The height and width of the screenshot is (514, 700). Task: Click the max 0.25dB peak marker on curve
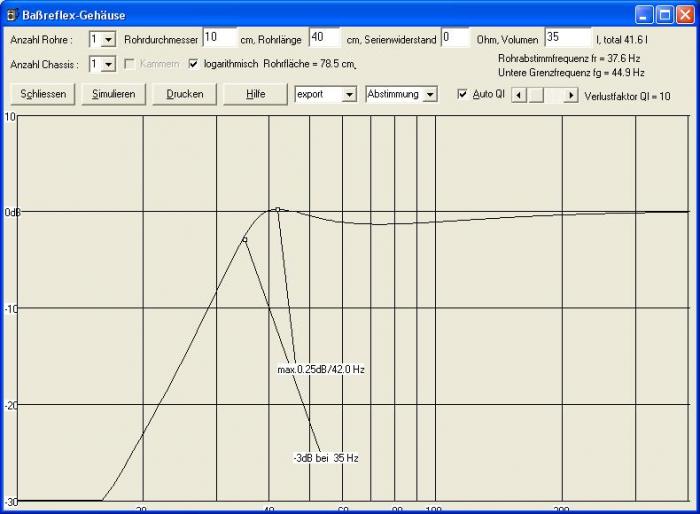click(x=277, y=209)
